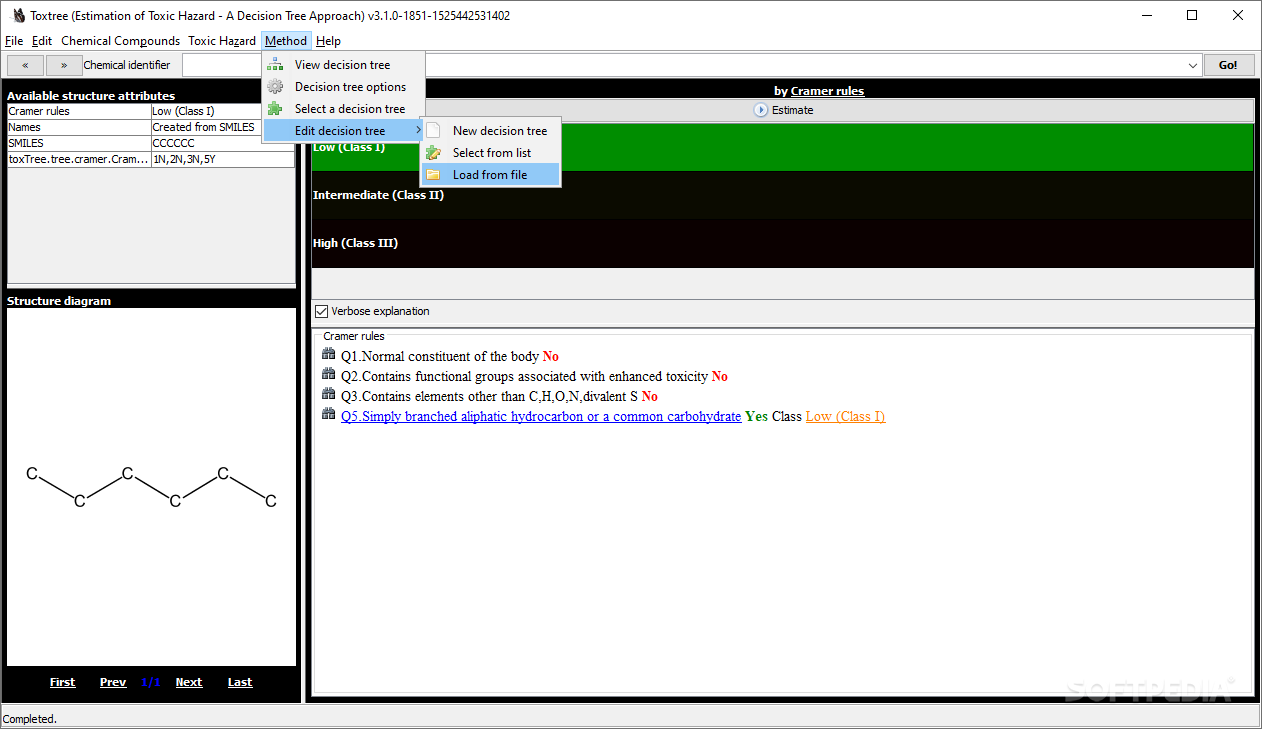Select the toxTree.tree.cramer attribute cell
Screen dimensions: 1262x729
coord(79,159)
